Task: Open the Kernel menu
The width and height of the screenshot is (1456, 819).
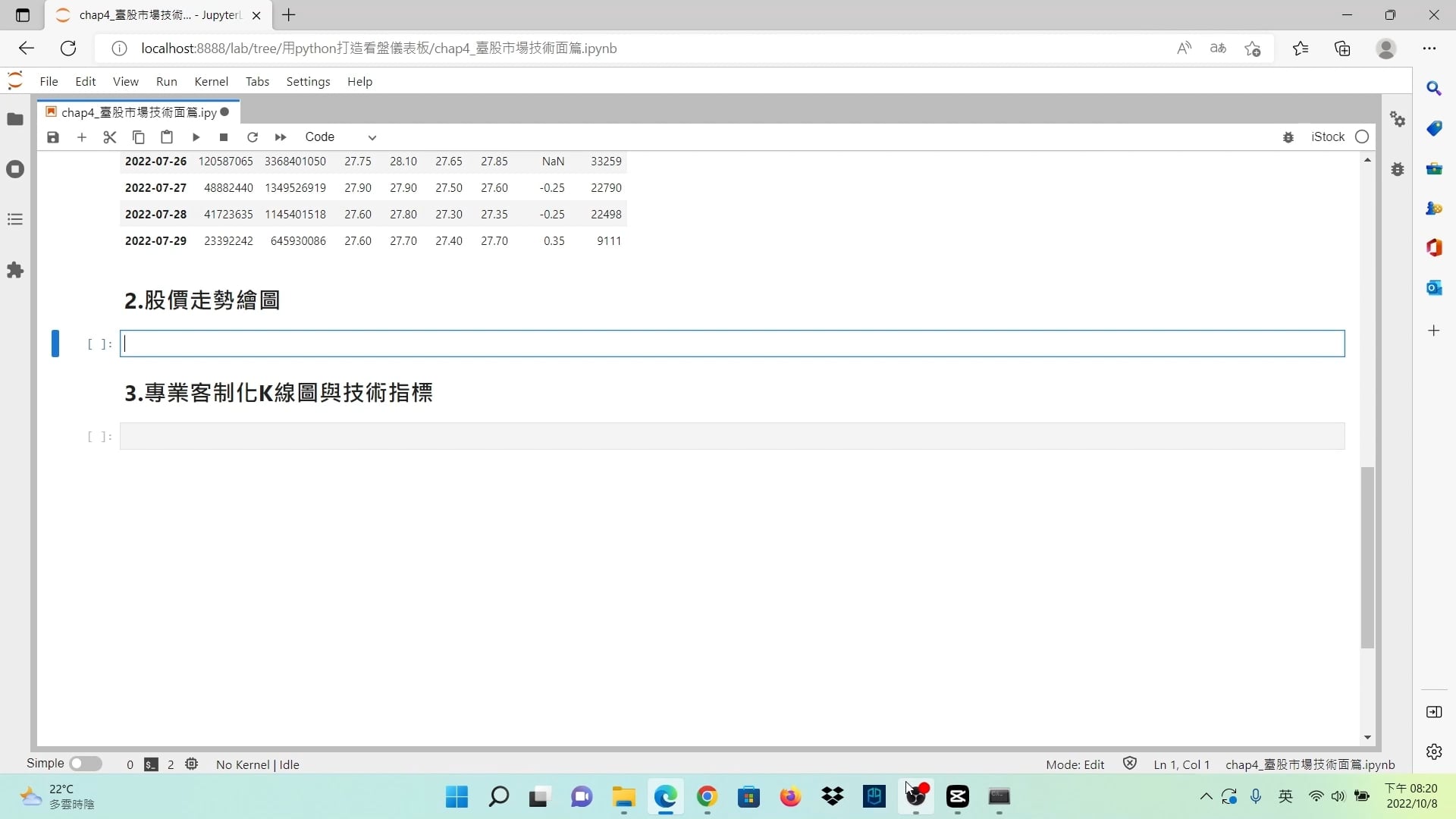Action: pyautogui.click(x=211, y=82)
